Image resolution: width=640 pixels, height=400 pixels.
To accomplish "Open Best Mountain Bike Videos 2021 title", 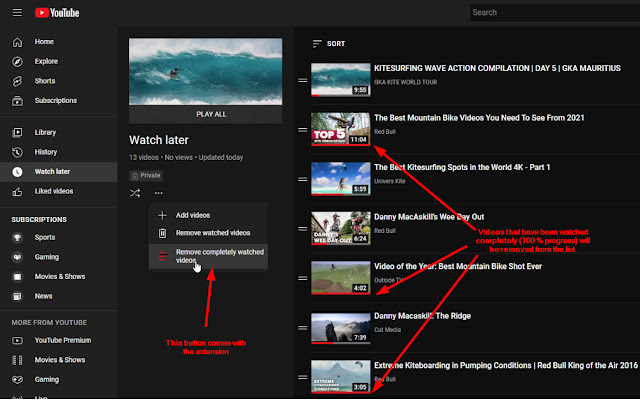I will [x=479, y=118].
